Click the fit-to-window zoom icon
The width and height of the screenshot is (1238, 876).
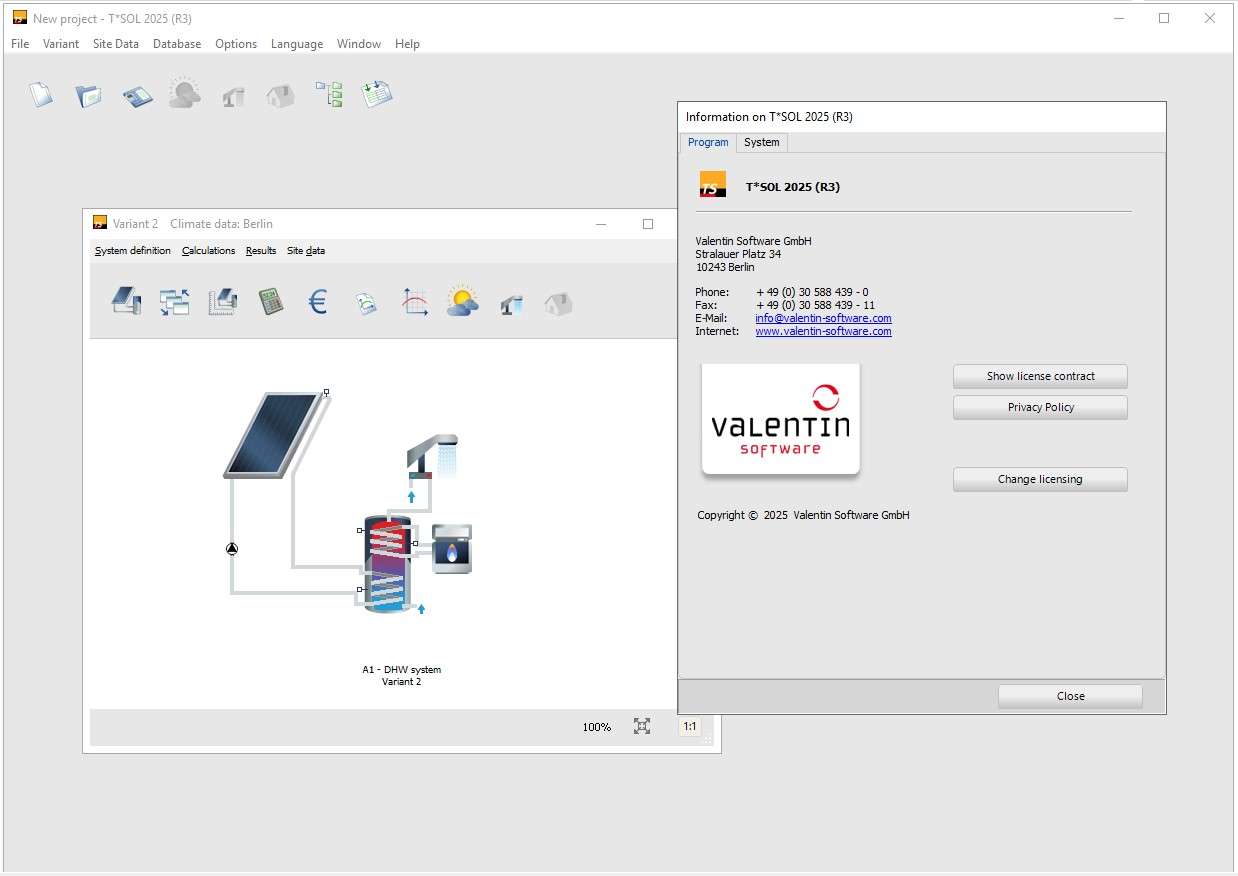coord(642,726)
